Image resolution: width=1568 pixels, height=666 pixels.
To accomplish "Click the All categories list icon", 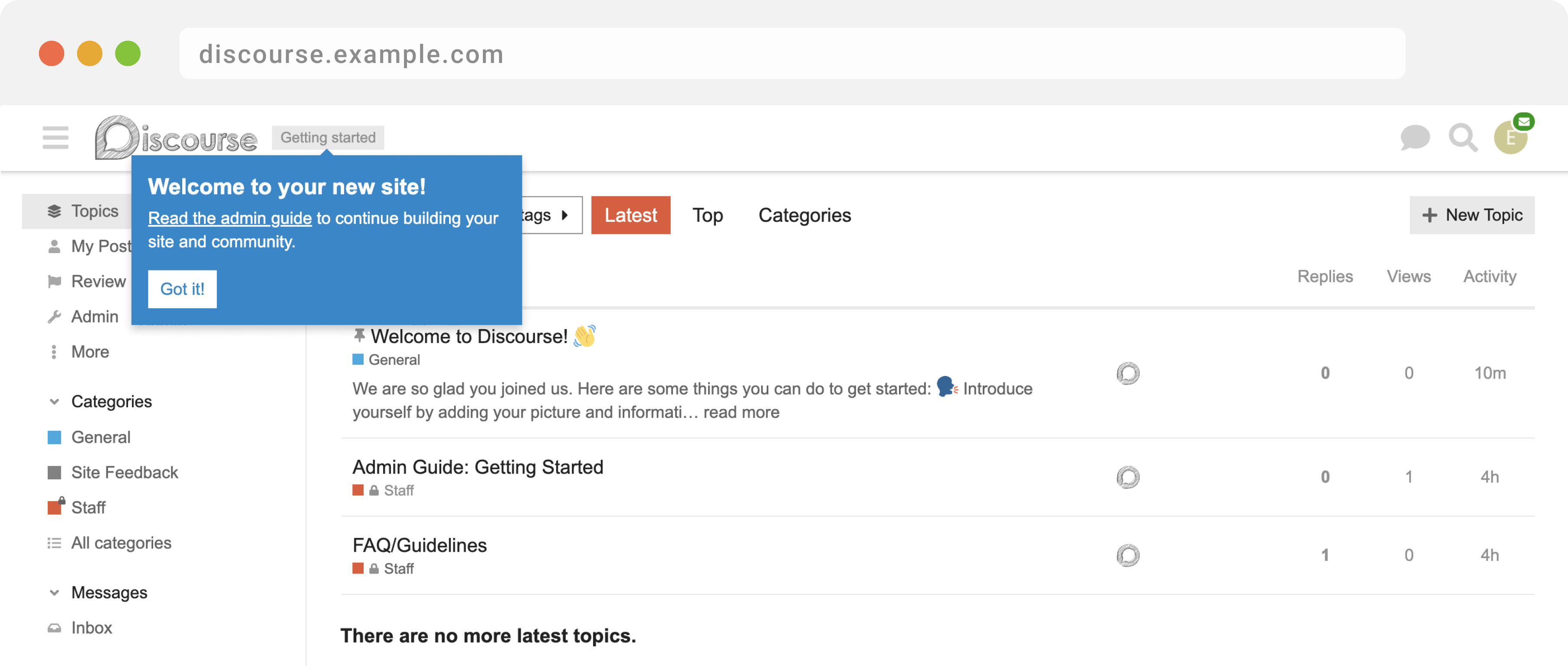I will [x=54, y=543].
